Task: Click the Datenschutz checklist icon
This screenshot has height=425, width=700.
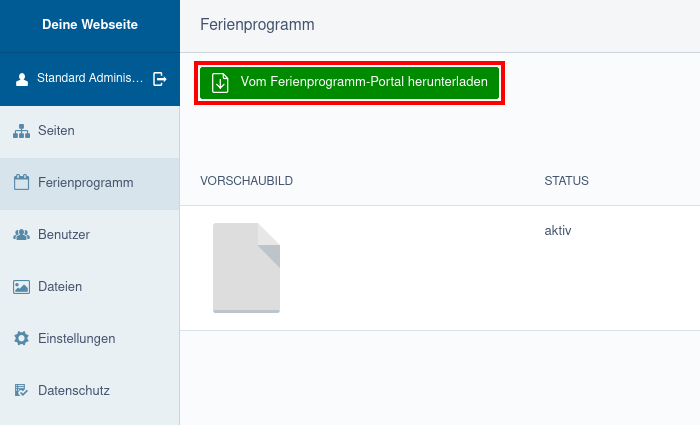Action: tap(21, 390)
